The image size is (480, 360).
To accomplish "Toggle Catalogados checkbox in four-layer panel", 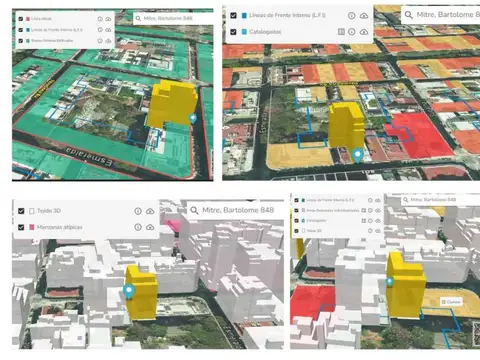I will point(296,221).
